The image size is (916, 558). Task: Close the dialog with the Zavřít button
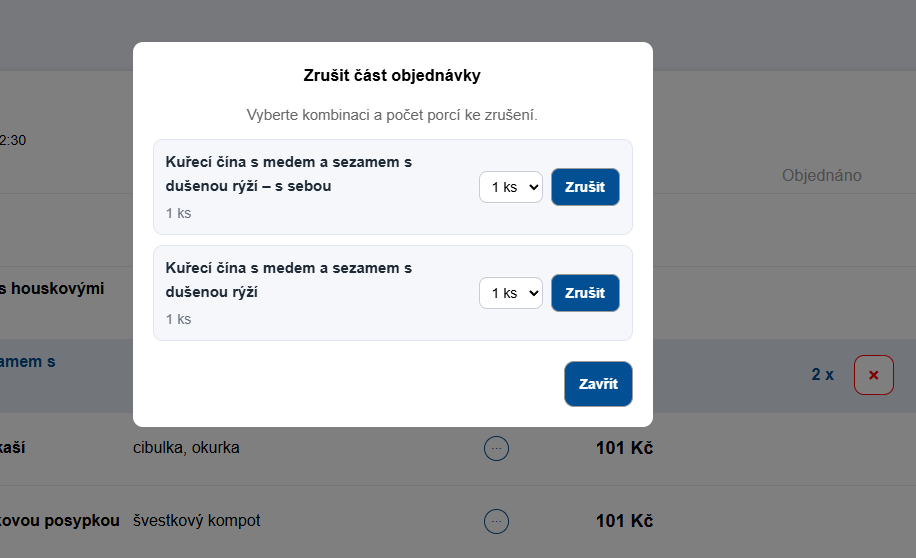598,384
